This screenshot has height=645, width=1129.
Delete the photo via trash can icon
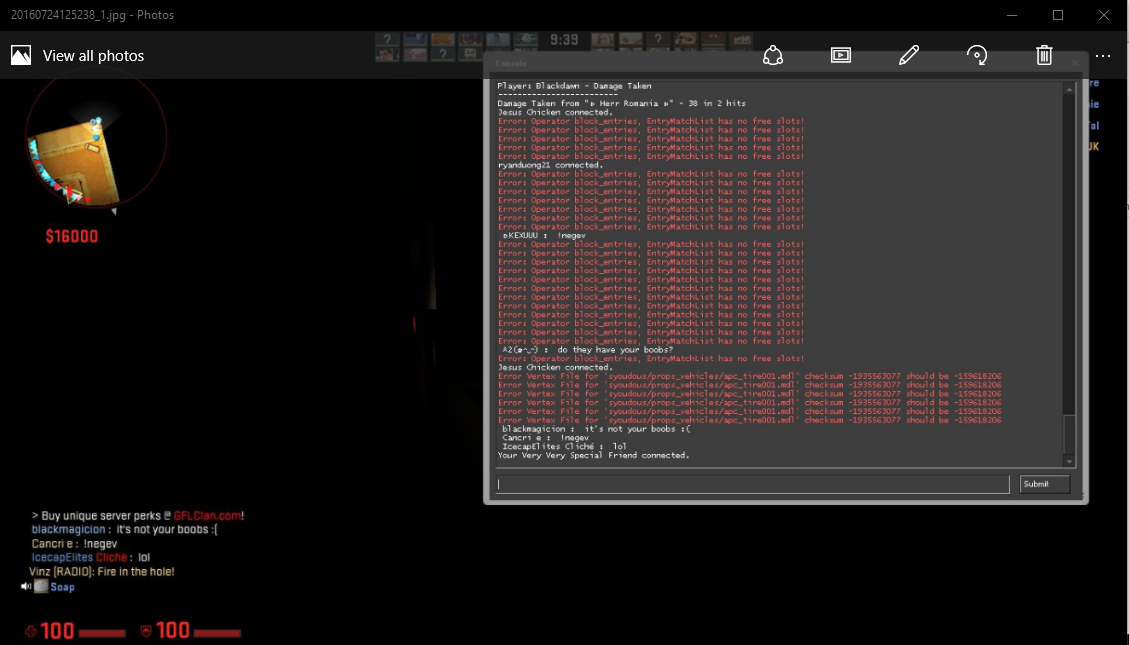1044,55
